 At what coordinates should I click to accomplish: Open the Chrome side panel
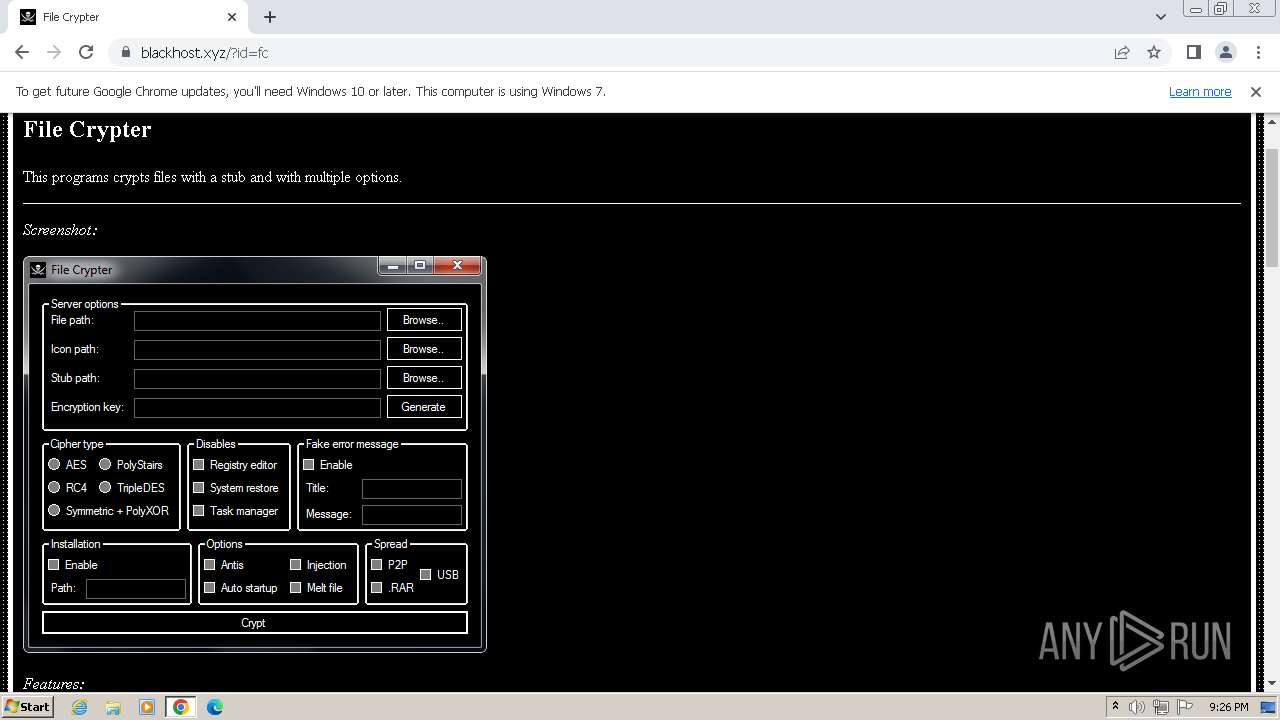pos(1193,52)
